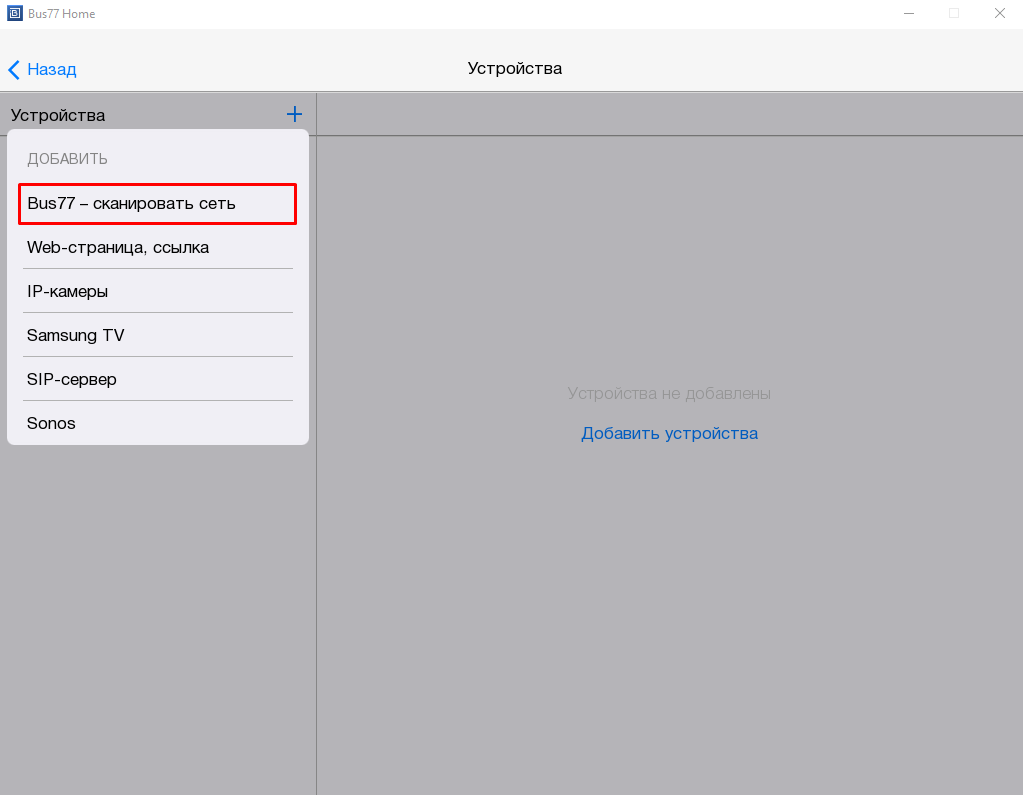Screen dimensions: 1023x795
Task: Minimize the Bus77 Home window
Action: pos(908,14)
